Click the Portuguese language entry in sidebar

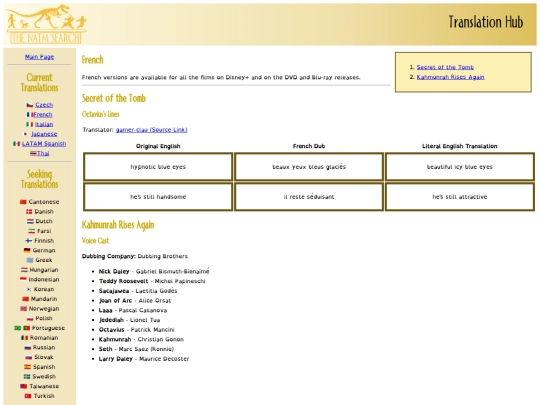click(x=39, y=328)
